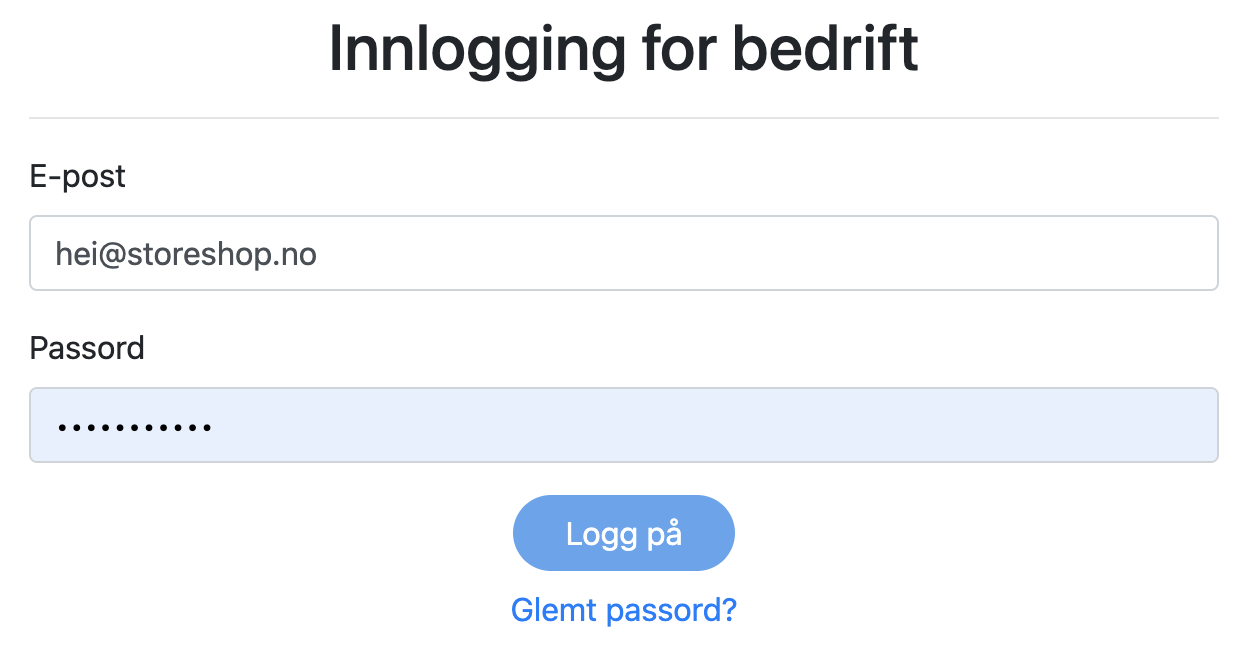Click the empty right side of Passord field
The height and width of the screenshot is (660, 1252).
[x=1000, y=425]
